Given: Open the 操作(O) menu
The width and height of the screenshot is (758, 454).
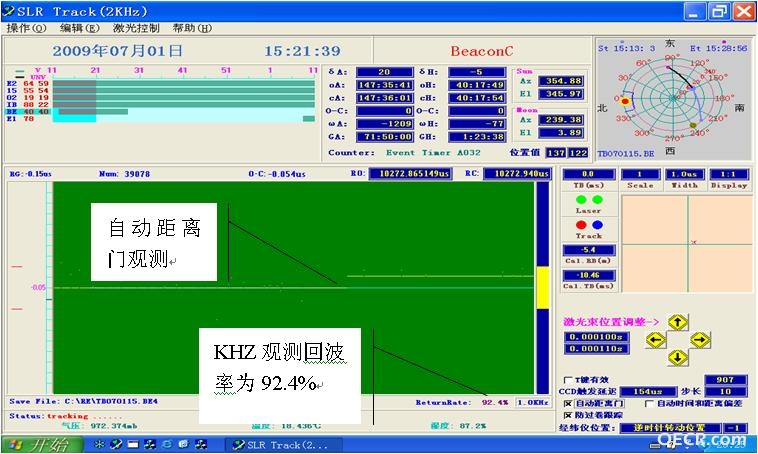Looking at the screenshot, I should [26, 28].
